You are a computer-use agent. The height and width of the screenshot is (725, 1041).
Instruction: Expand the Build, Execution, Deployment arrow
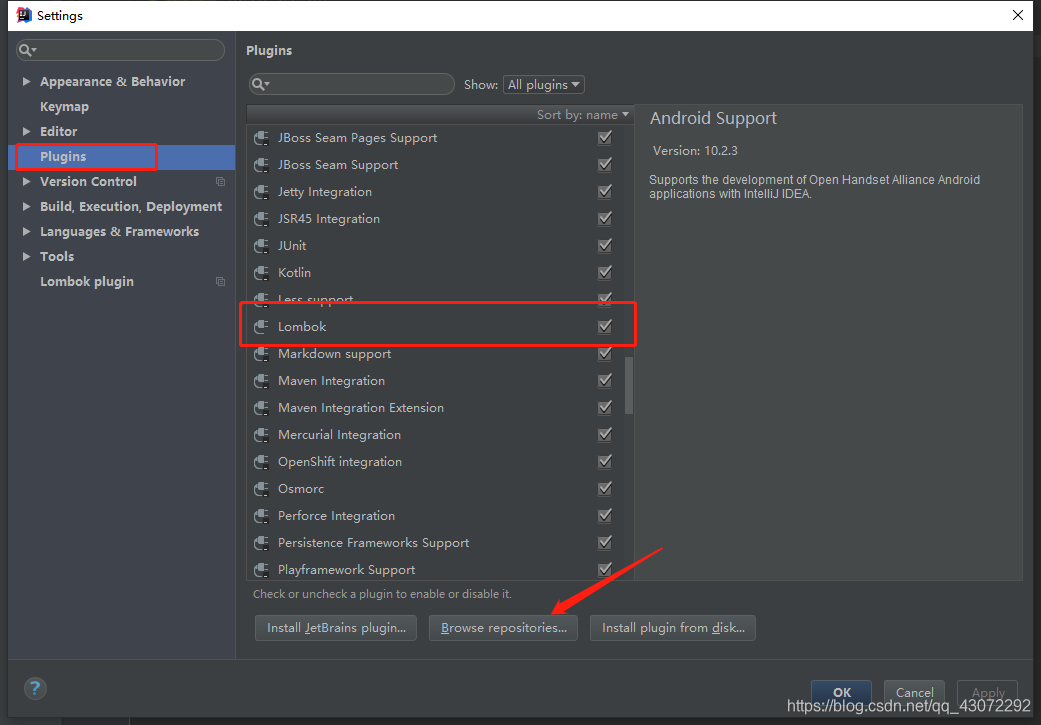click(x=27, y=206)
